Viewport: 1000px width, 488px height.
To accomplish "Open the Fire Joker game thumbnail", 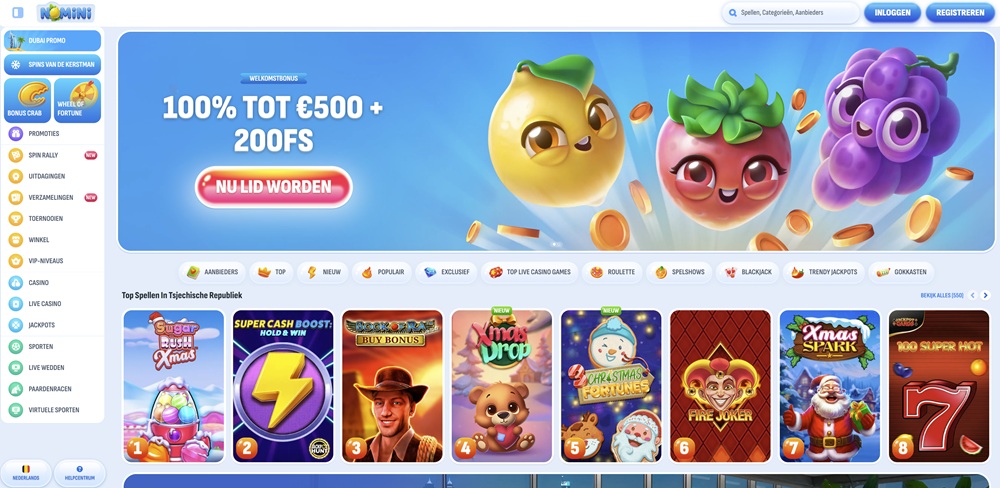I will (x=720, y=386).
